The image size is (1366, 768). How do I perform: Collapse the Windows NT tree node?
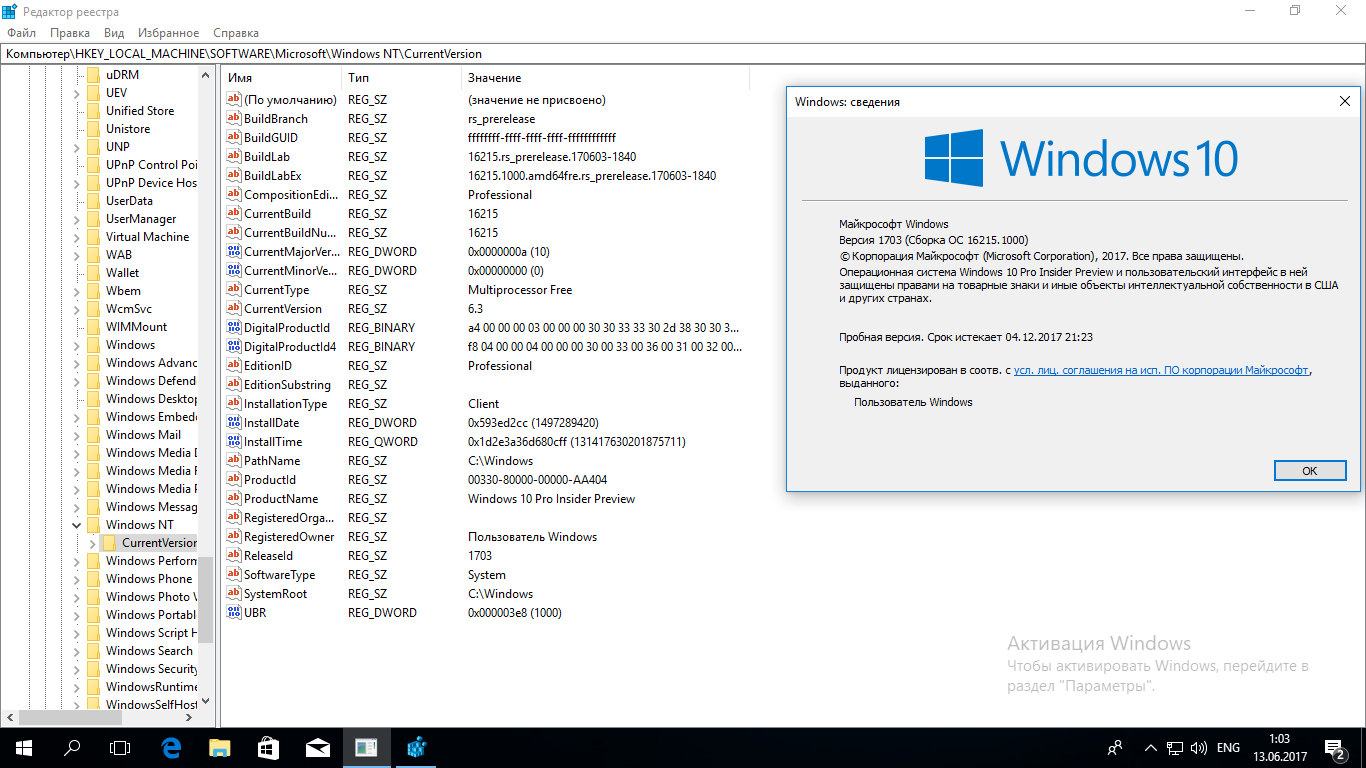77,525
